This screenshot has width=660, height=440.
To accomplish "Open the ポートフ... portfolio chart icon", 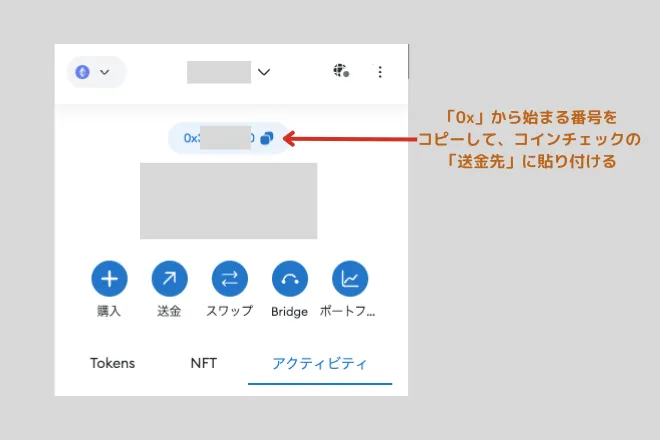I will tap(350, 279).
